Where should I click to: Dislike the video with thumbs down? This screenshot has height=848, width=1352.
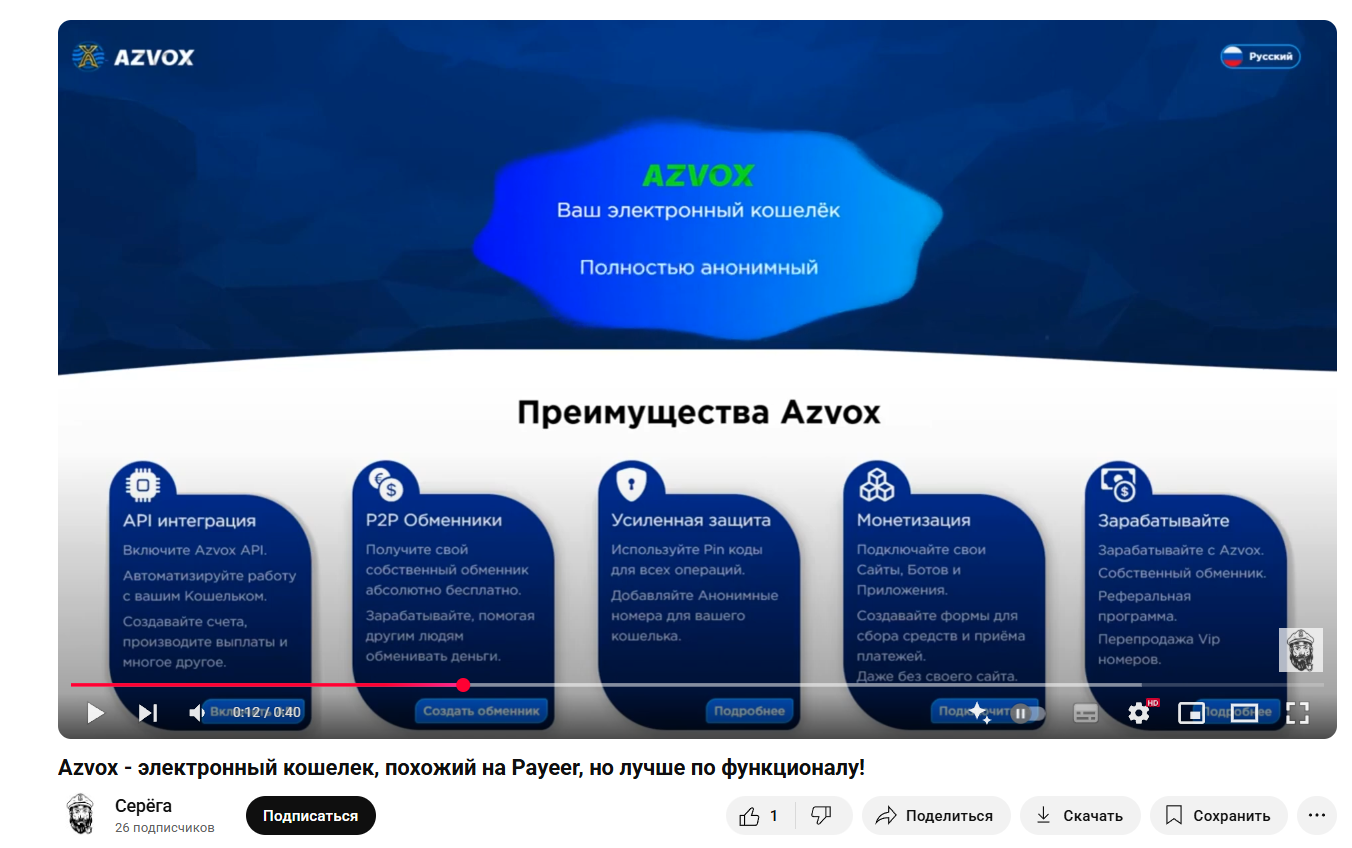[x=822, y=816]
